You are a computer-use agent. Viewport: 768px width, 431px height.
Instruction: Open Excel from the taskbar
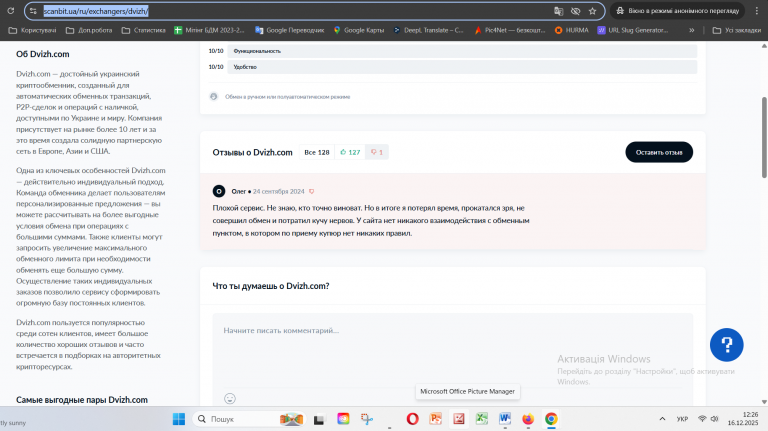click(x=482, y=419)
